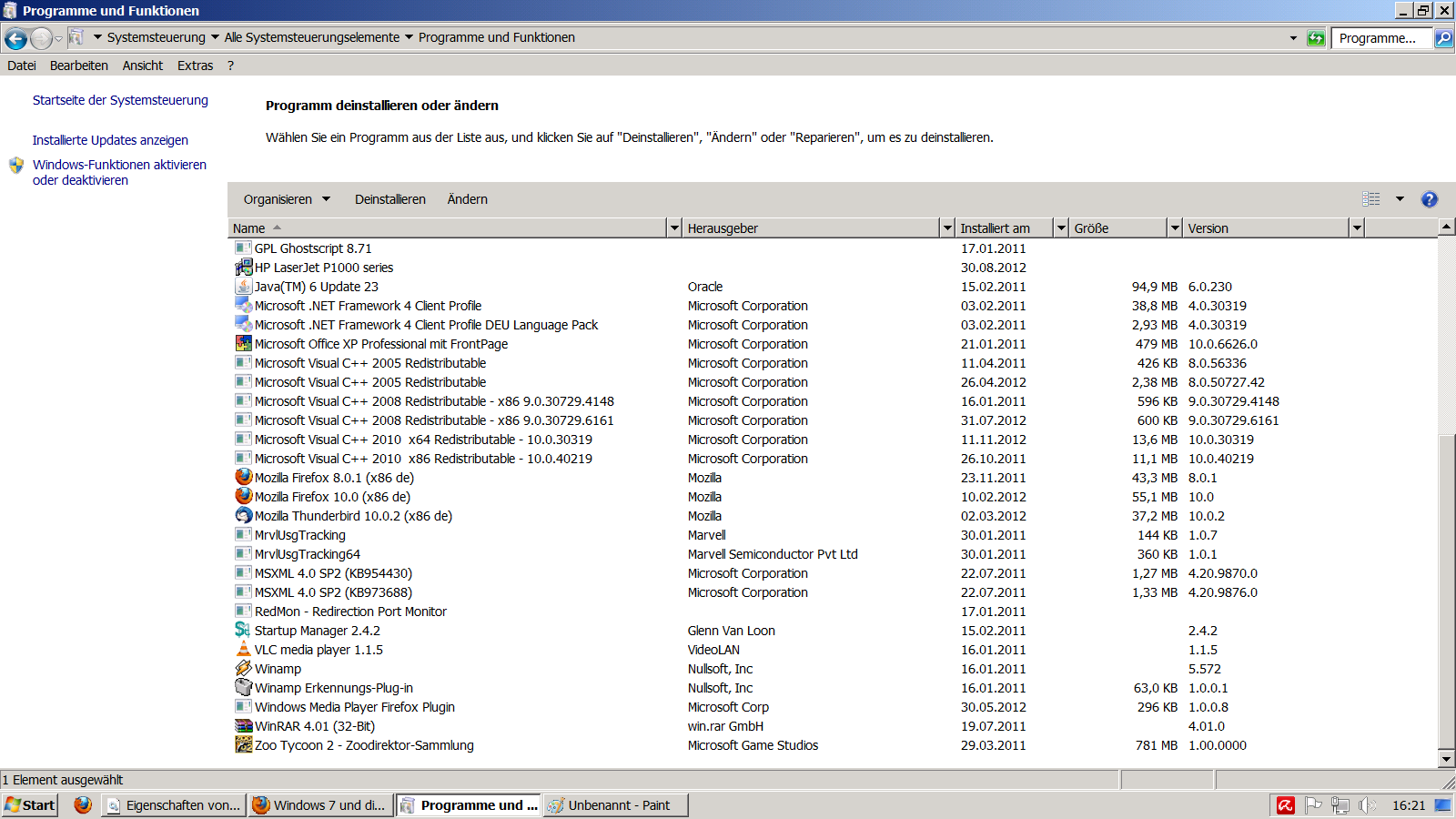Image resolution: width=1456 pixels, height=819 pixels.
Task: Open the Herausgeber column filter dropdown
Action: pyautogui.click(x=947, y=228)
